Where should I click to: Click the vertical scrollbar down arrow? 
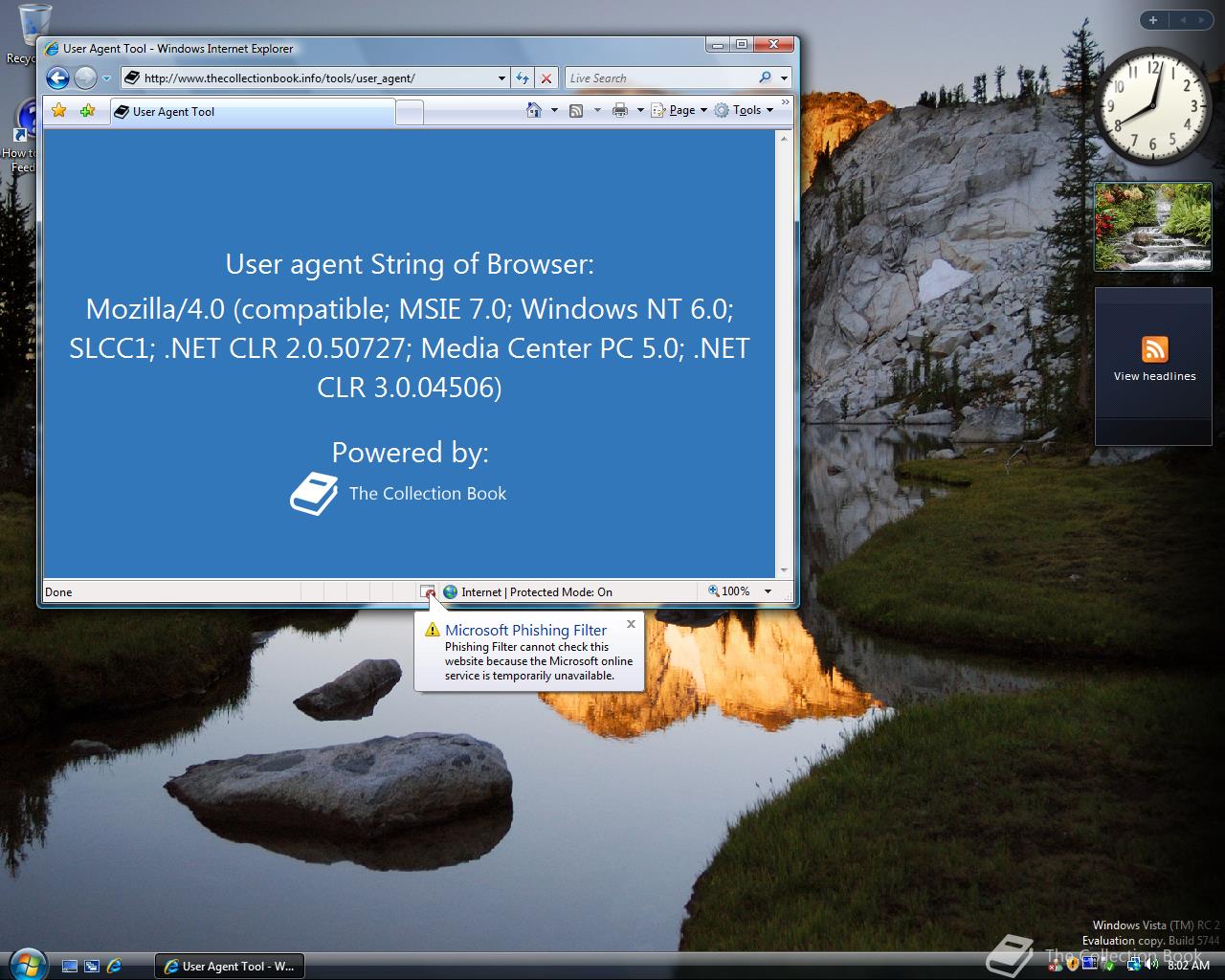tap(784, 569)
